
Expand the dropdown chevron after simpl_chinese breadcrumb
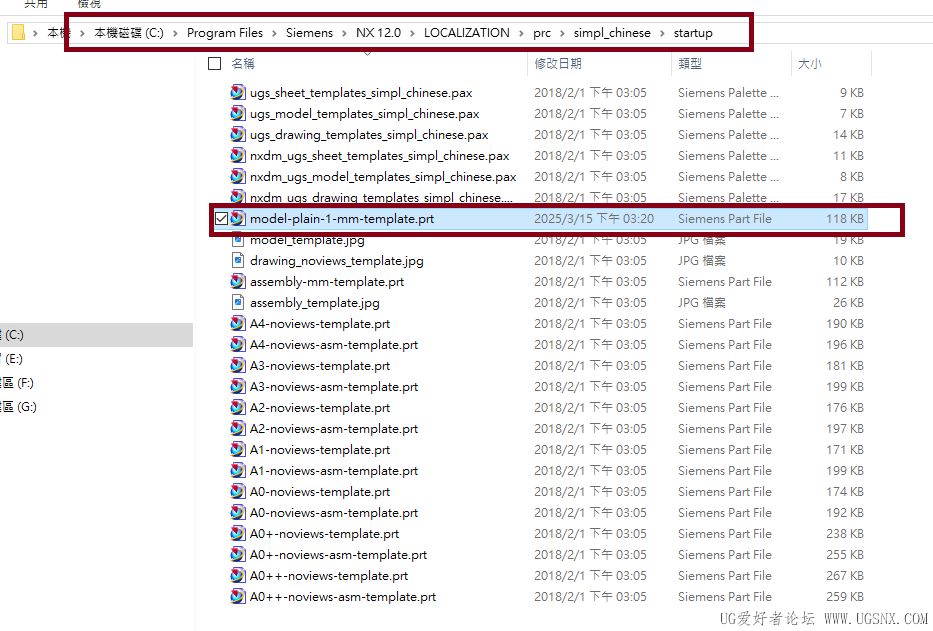tap(662, 33)
